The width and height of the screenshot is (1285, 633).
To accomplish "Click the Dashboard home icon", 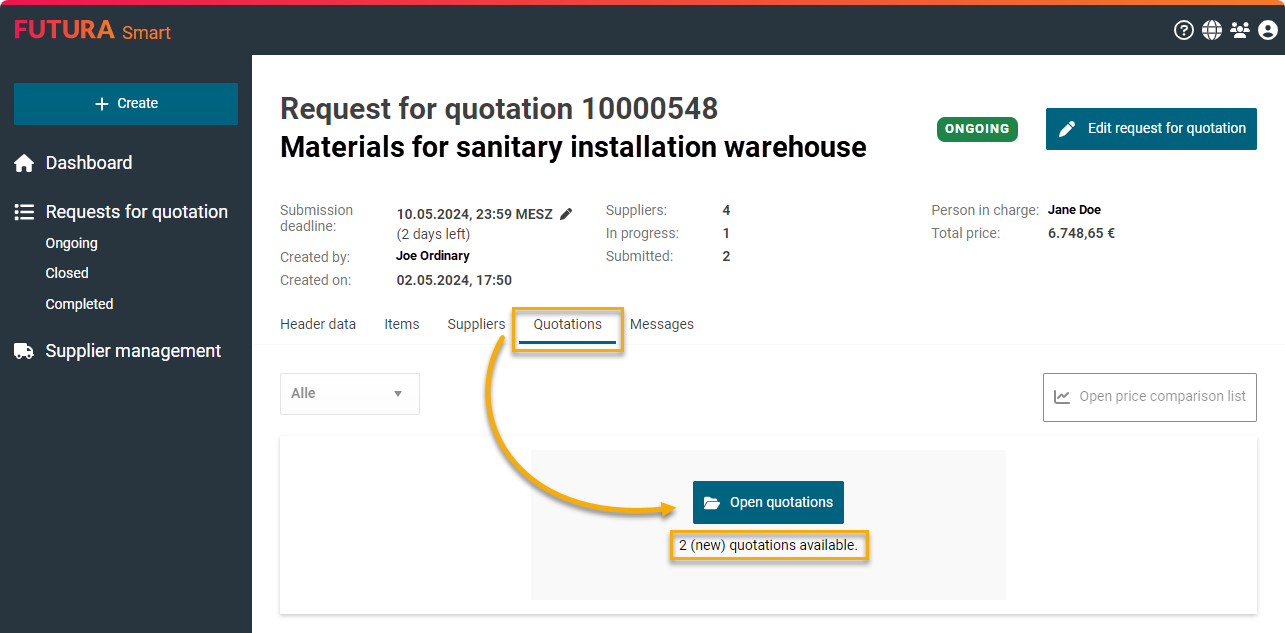I will (x=24, y=163).
